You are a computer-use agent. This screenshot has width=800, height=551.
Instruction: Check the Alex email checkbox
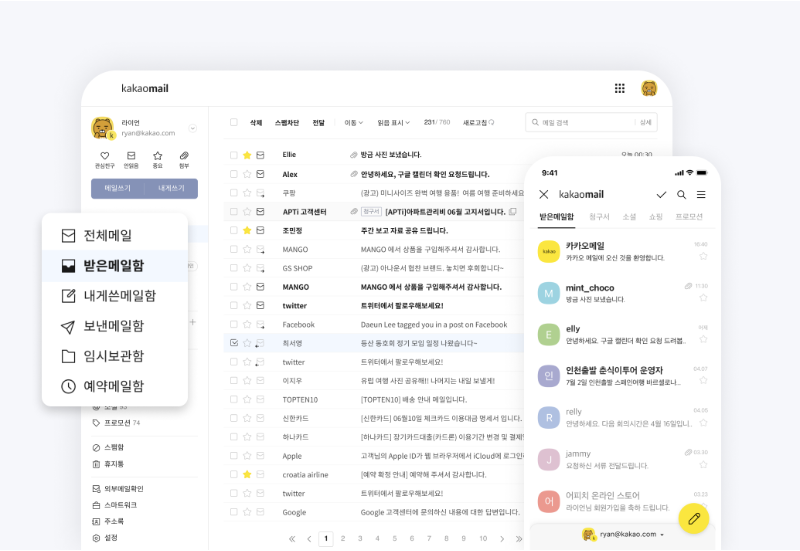234,174
